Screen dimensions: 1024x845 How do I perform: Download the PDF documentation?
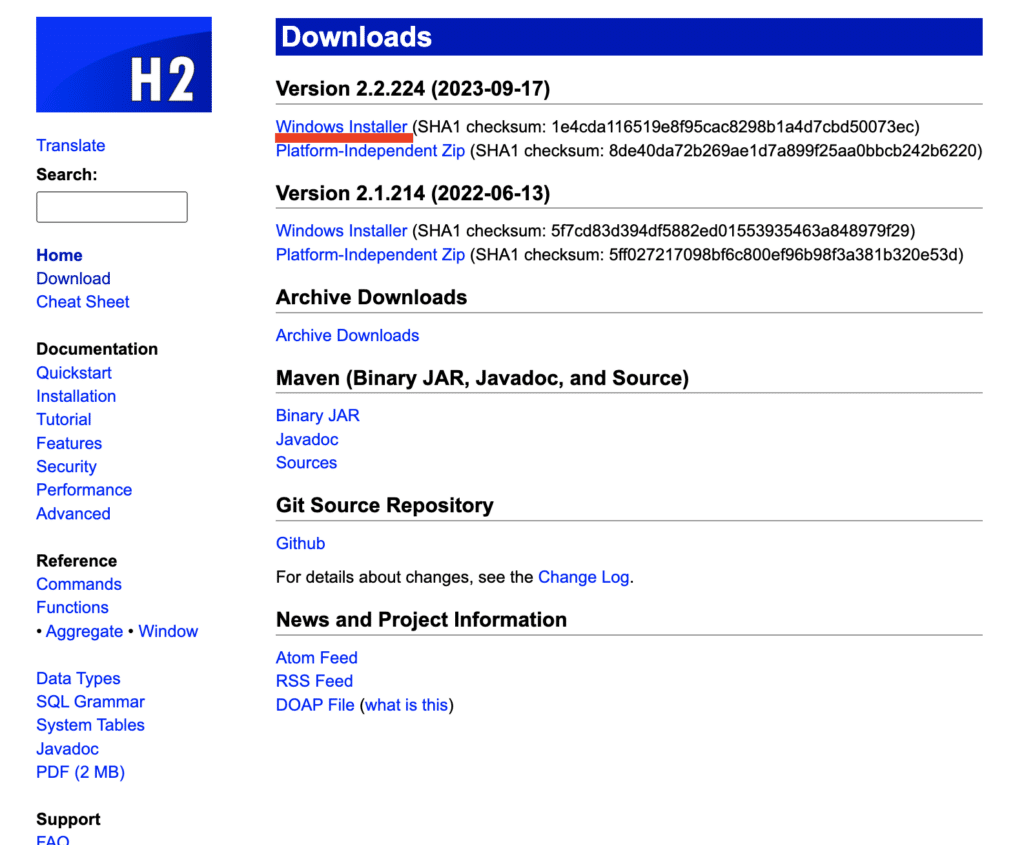[x=80, y=771]
